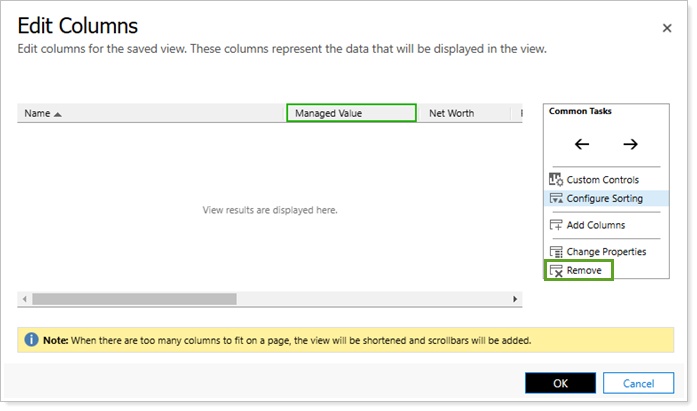The width and height of the screenshot is (697, 411).
Task: Click the partially visible column after Net Worth
Action: point(519,114)
